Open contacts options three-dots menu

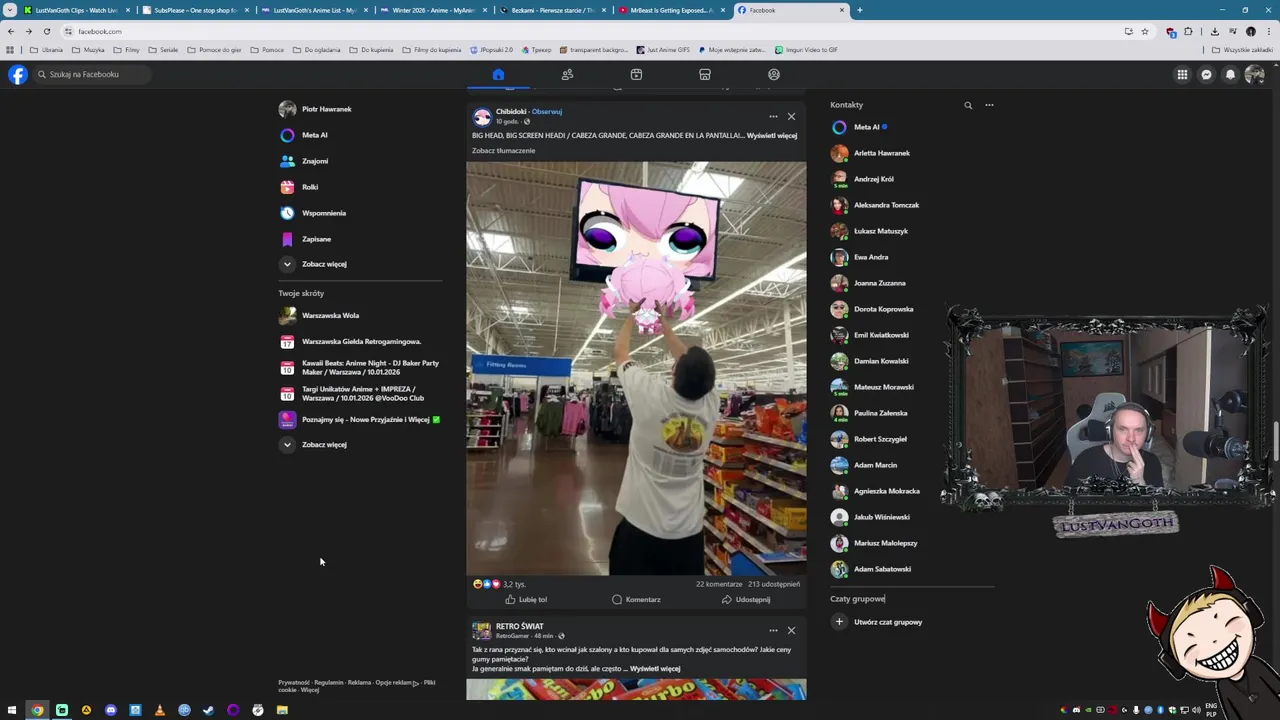click(989, 105)
